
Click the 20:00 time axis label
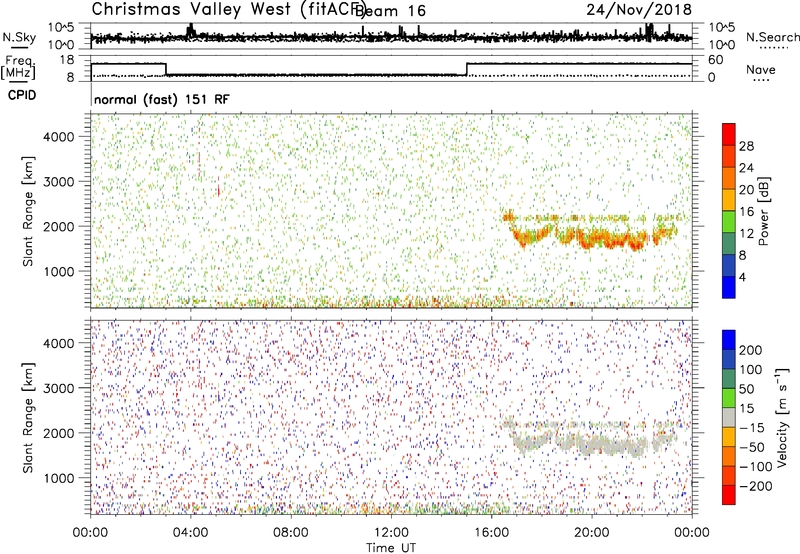click(x=592, y=532)
